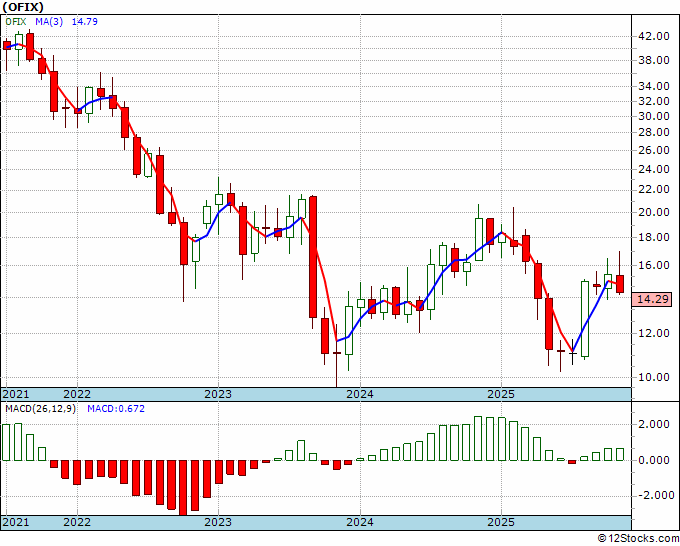Viewport: 680px width, 546px height.
Task: Click the (OFIX) chart title
Action: [23, 7]
